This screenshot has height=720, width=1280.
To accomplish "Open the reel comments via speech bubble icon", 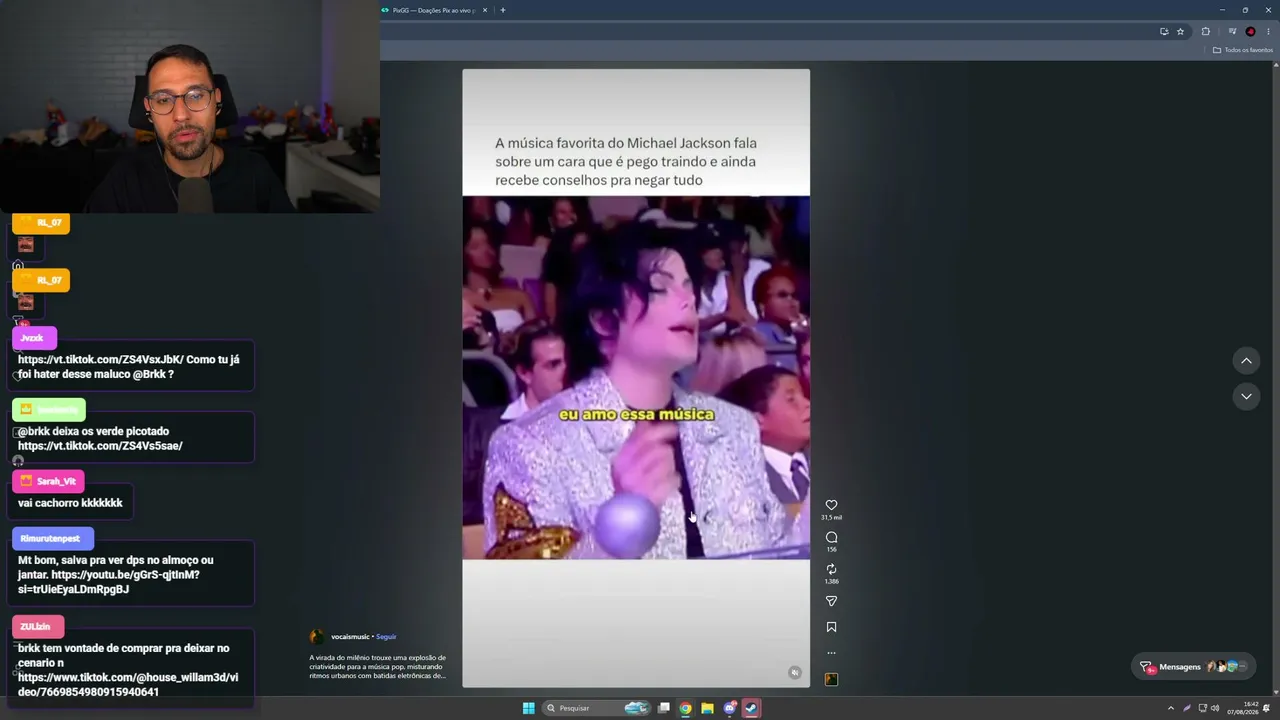I will pos(831,537).
